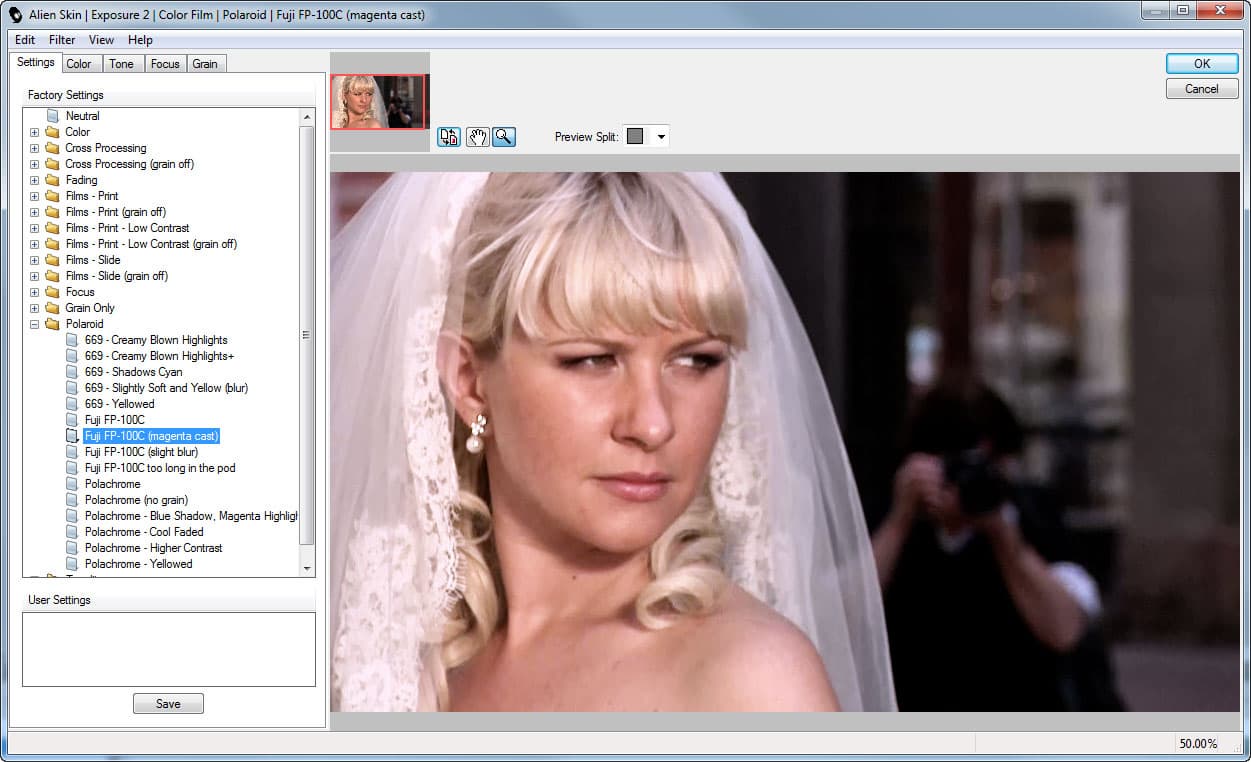Click the Save button under User Settings
This screenshot has height=762, width=1251.
pyautogui.click(x=168, y=704)
